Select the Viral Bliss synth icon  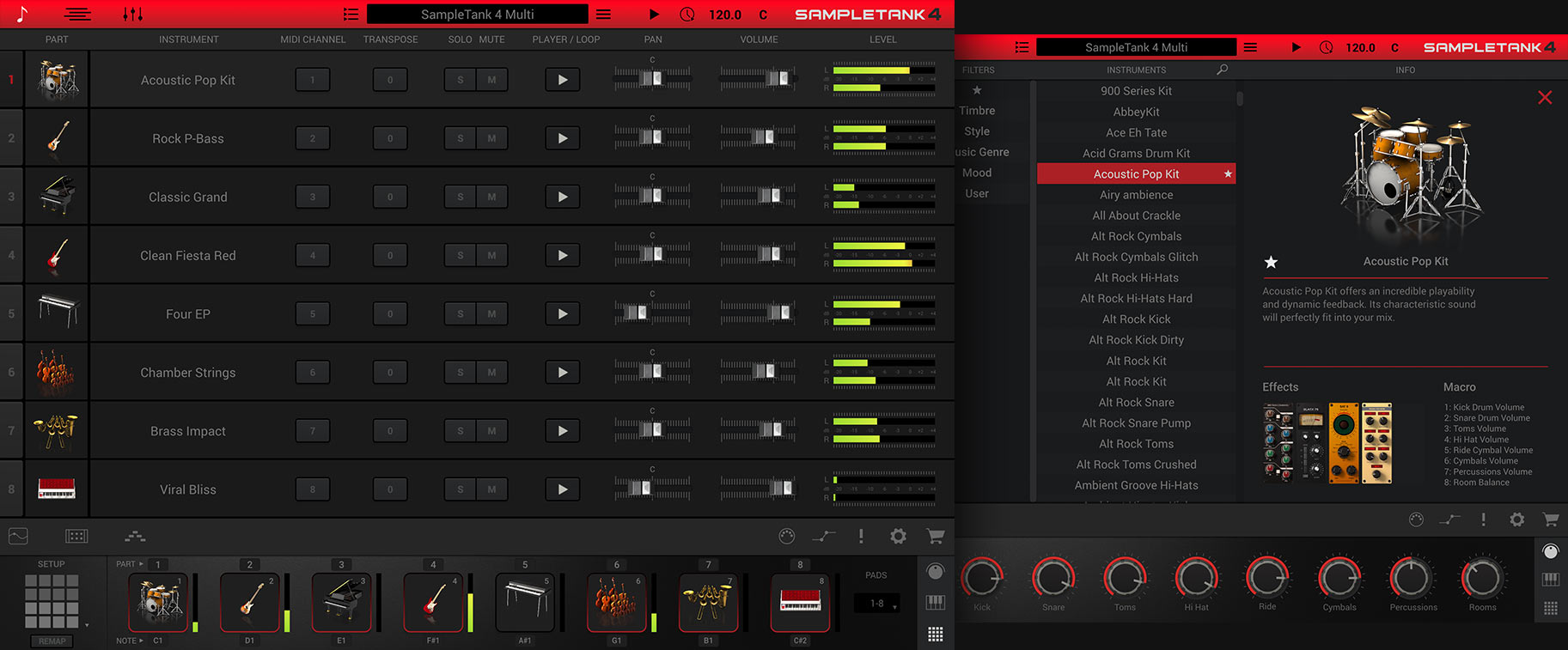tap(58, 489)
